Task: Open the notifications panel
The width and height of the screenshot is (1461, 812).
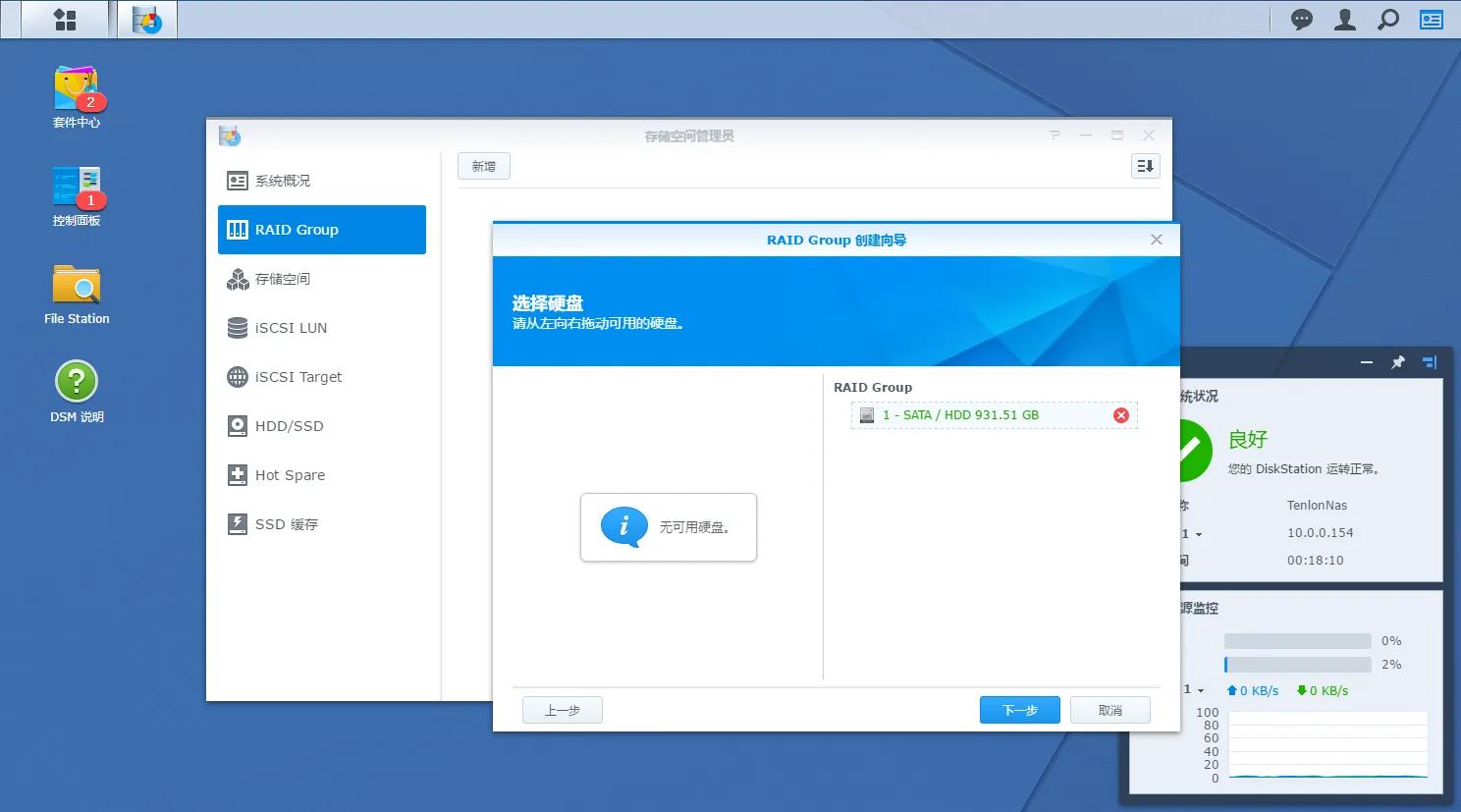Action: point(1301,19)
